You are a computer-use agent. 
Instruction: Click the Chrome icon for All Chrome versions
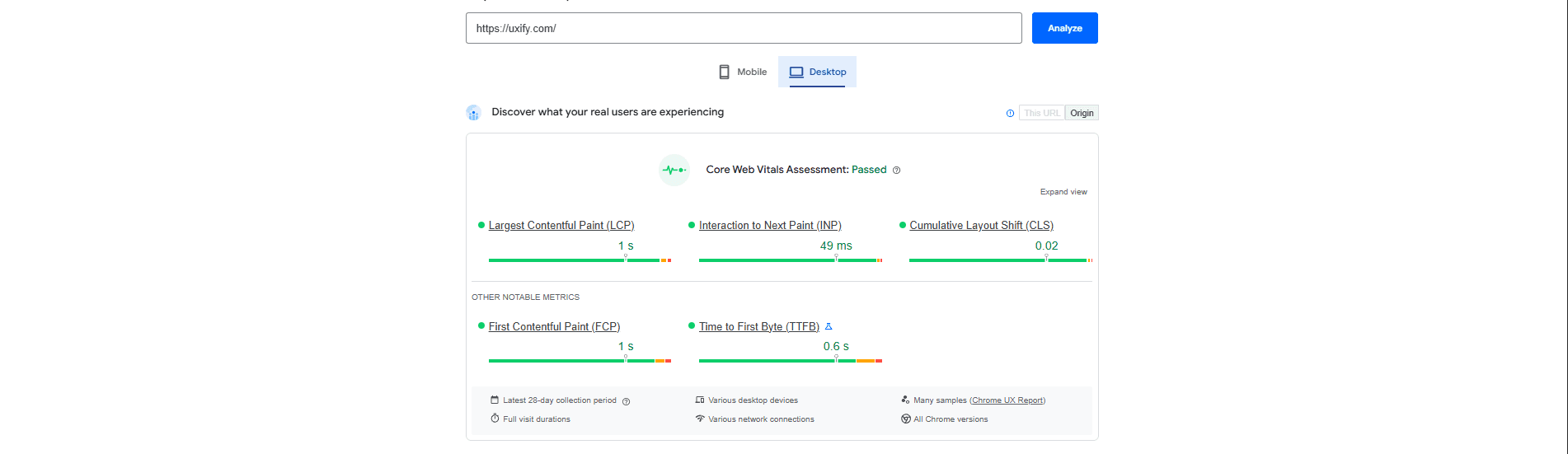pyautogui.click(x=905, y=419)
